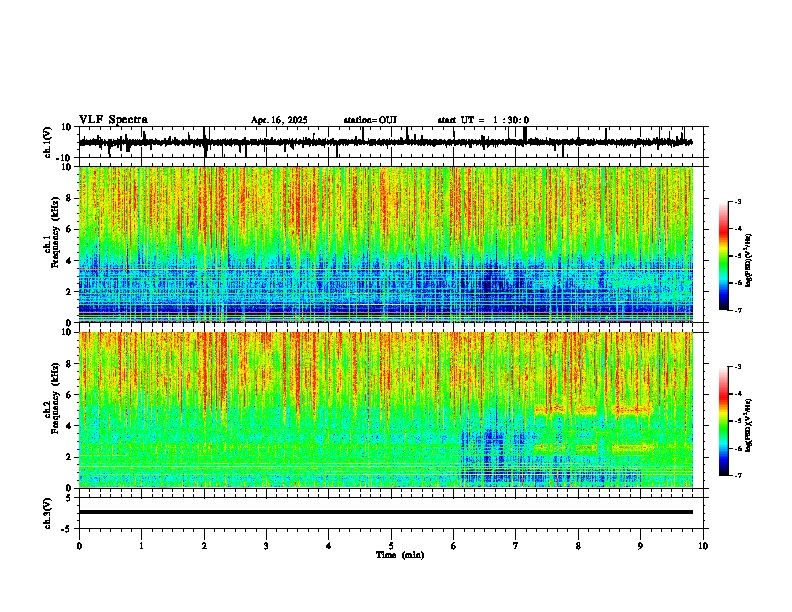
Task: Click the "5" tick of ch.3 voltage axis
Action: click(69, 498)
